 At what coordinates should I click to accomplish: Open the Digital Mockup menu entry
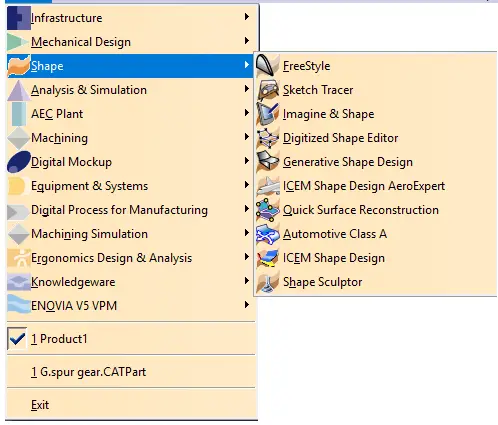pyautogui.click(x=131, y=162)
